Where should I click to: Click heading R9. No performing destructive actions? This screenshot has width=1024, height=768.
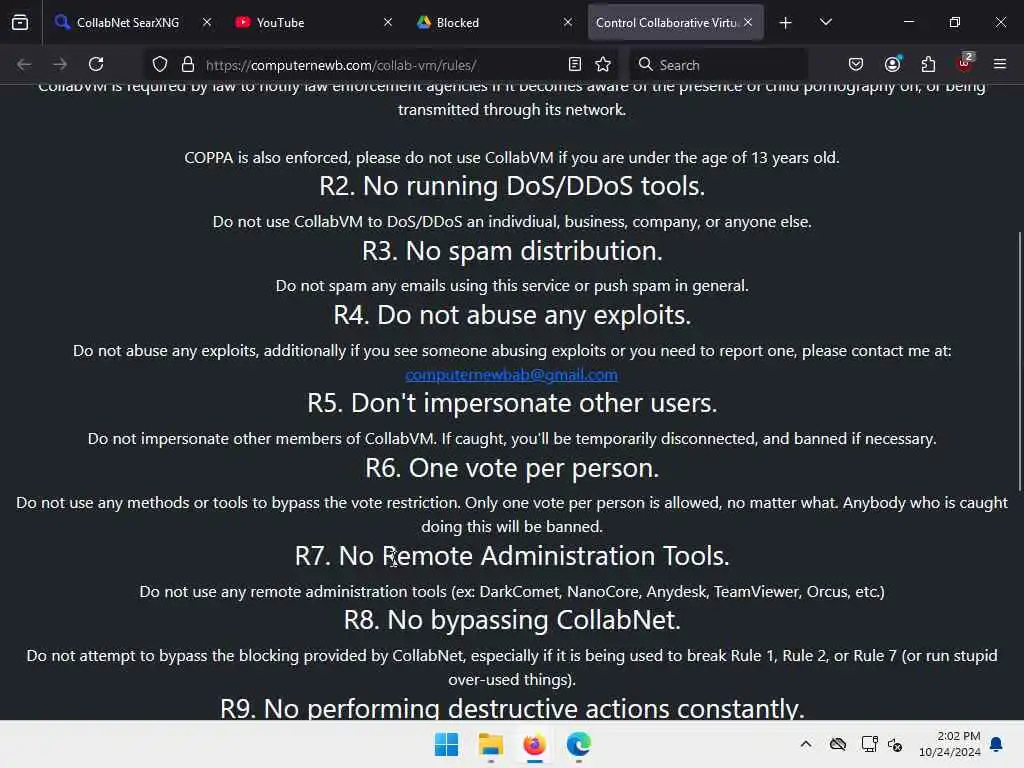click(512, 708)
